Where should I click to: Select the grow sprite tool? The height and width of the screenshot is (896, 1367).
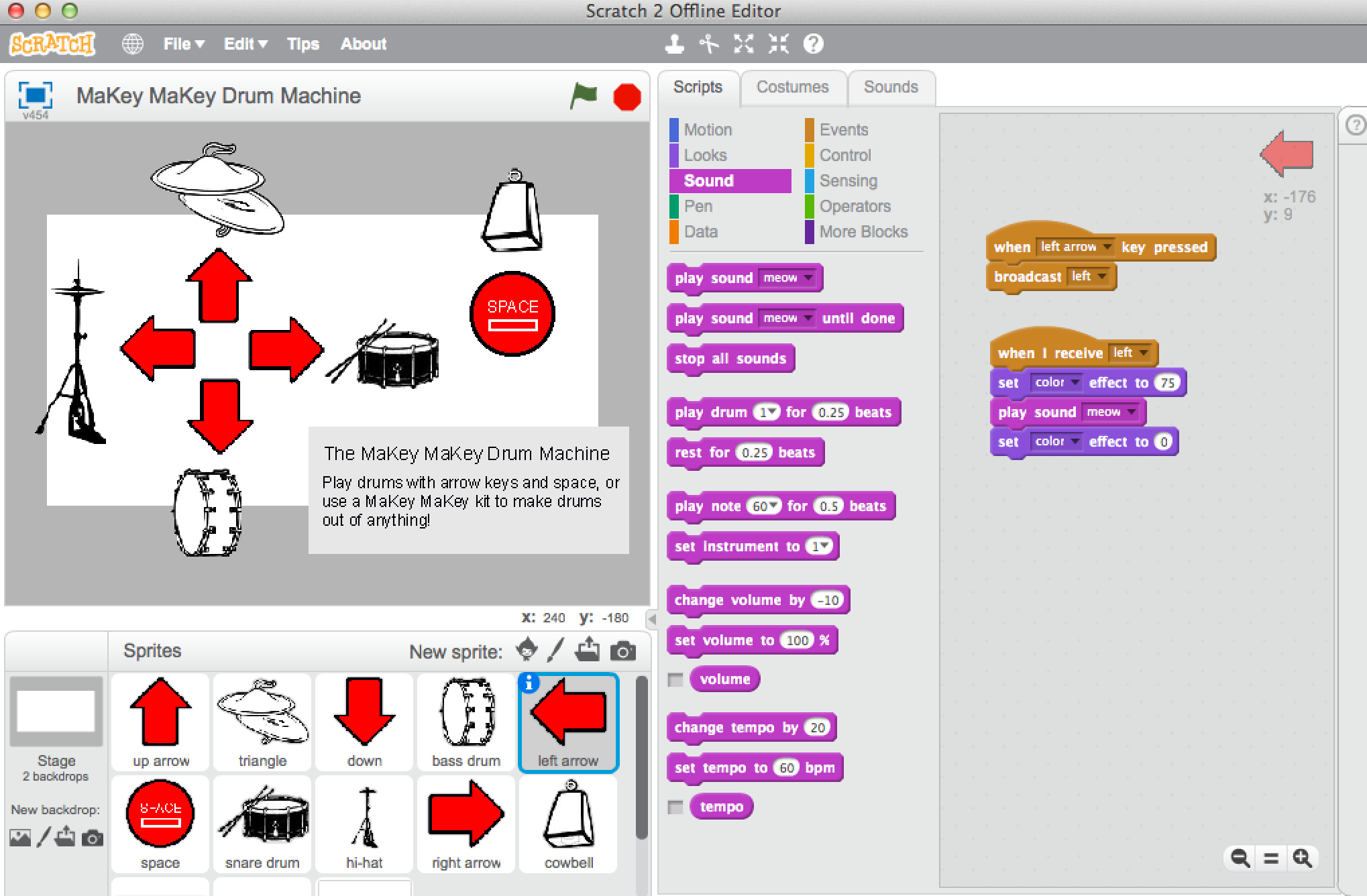pos(742,44)
